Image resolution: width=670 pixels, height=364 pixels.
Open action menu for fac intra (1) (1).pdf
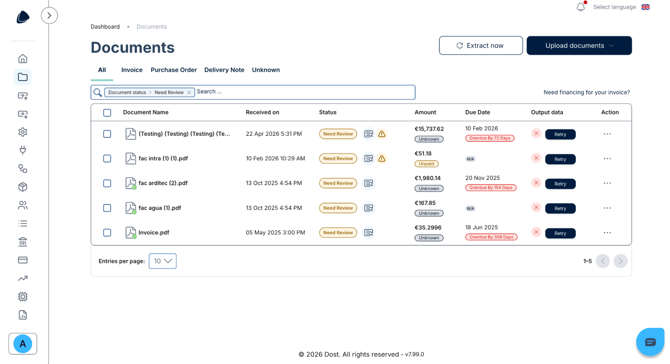click(607, 159)
